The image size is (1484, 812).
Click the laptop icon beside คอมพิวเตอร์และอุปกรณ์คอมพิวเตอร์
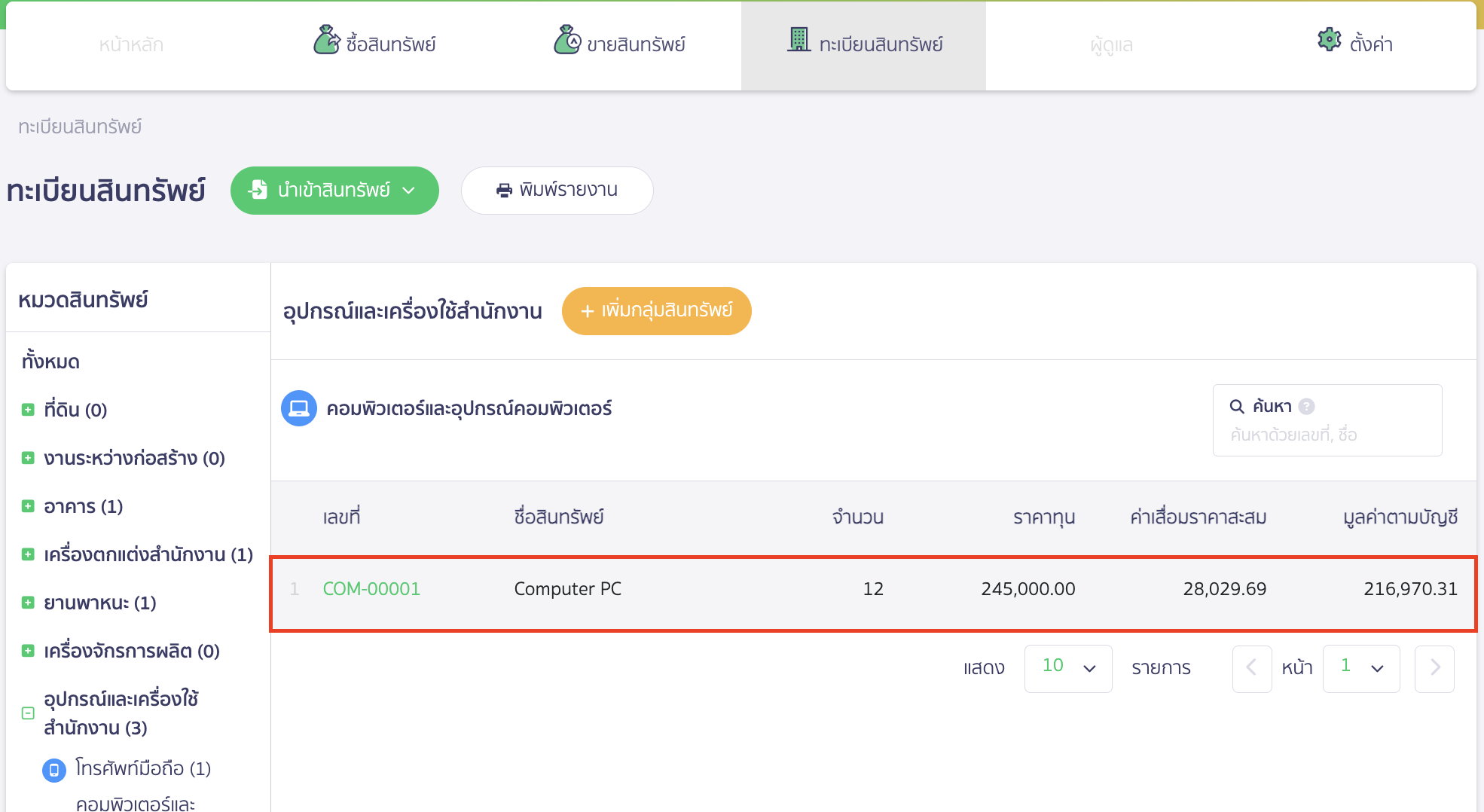299,408
